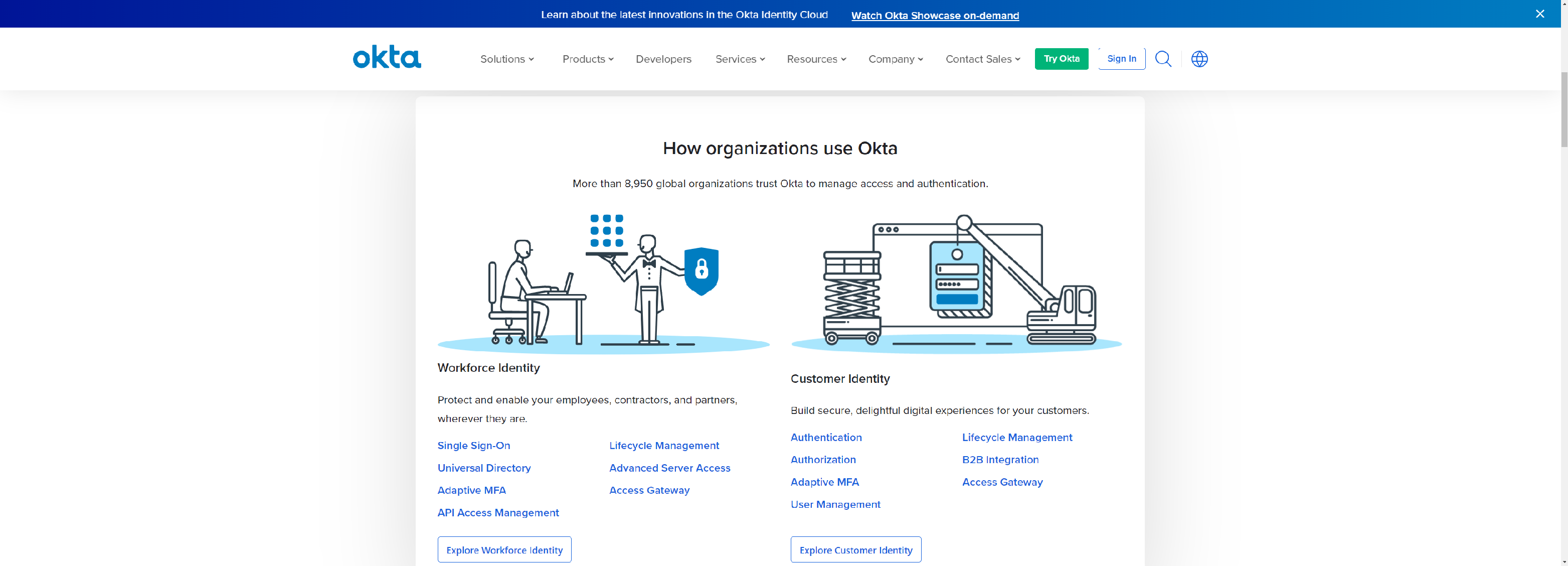Open the Authentication link
Screen dimensions: 1568x566
[826, 438]
